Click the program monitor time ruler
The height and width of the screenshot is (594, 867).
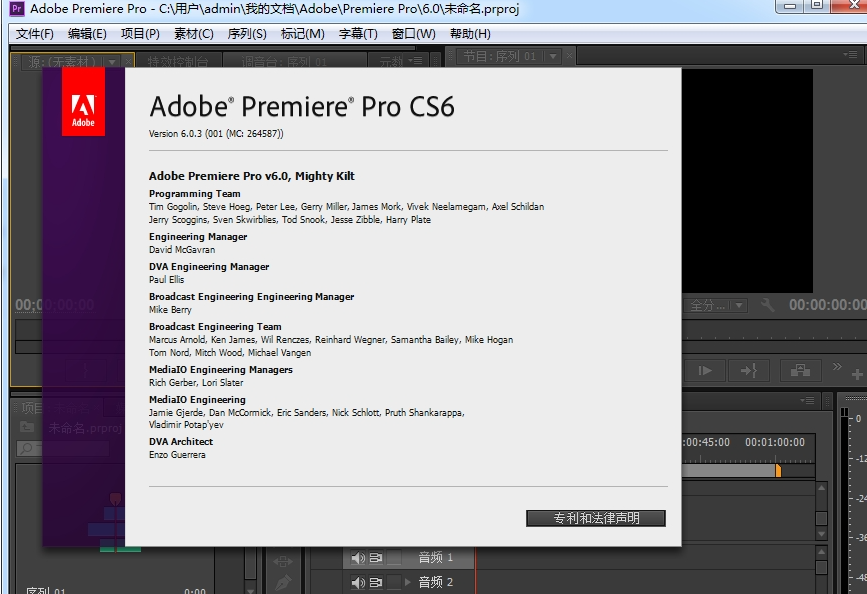(x=774, y=331)
